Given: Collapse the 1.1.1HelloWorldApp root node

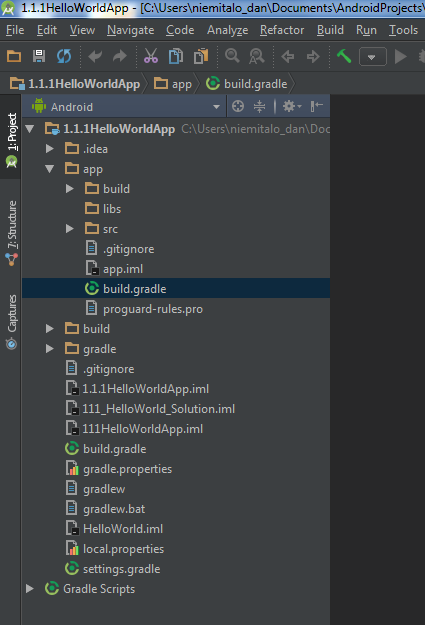Looking at the screenshot, I should click(x=30, y=129).
